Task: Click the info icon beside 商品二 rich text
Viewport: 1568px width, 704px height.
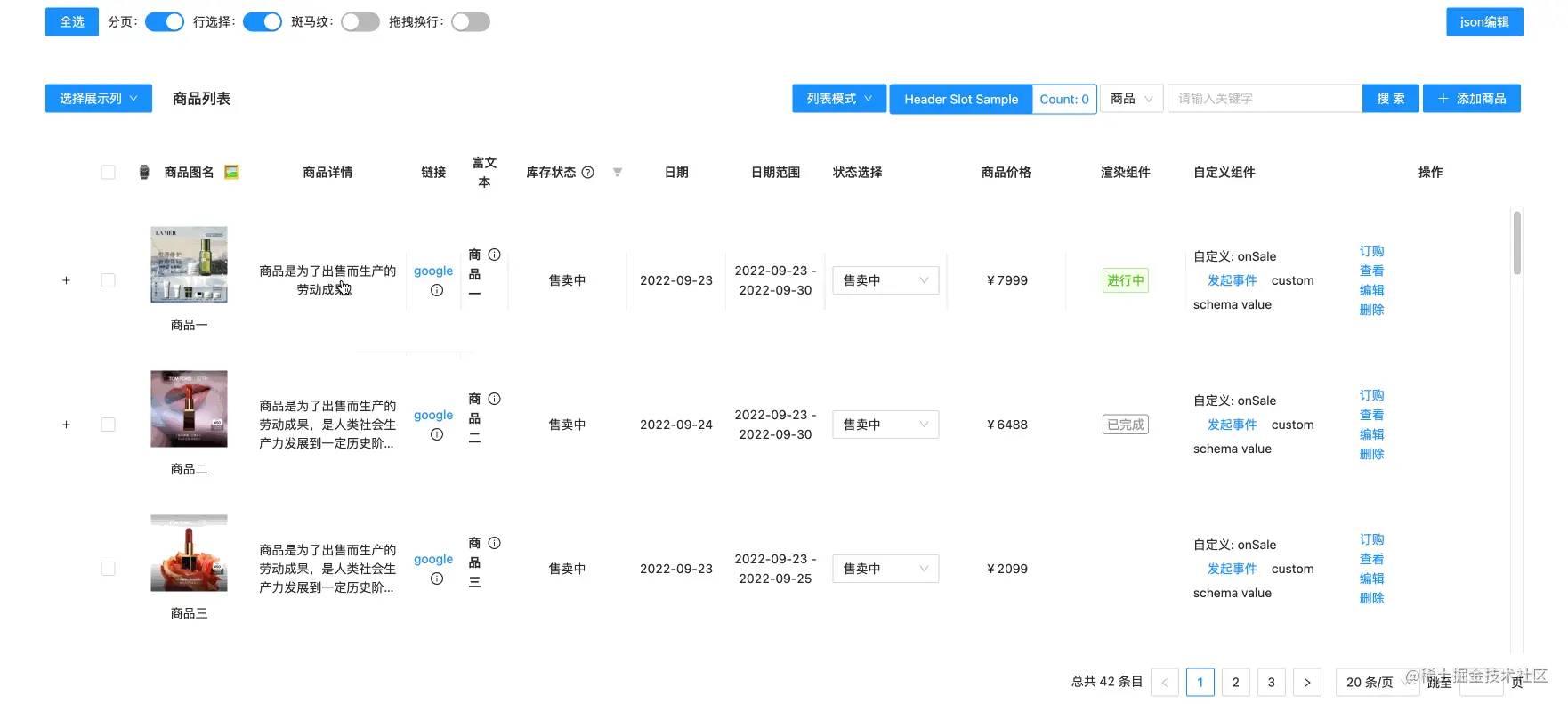Action: [495, 399]
